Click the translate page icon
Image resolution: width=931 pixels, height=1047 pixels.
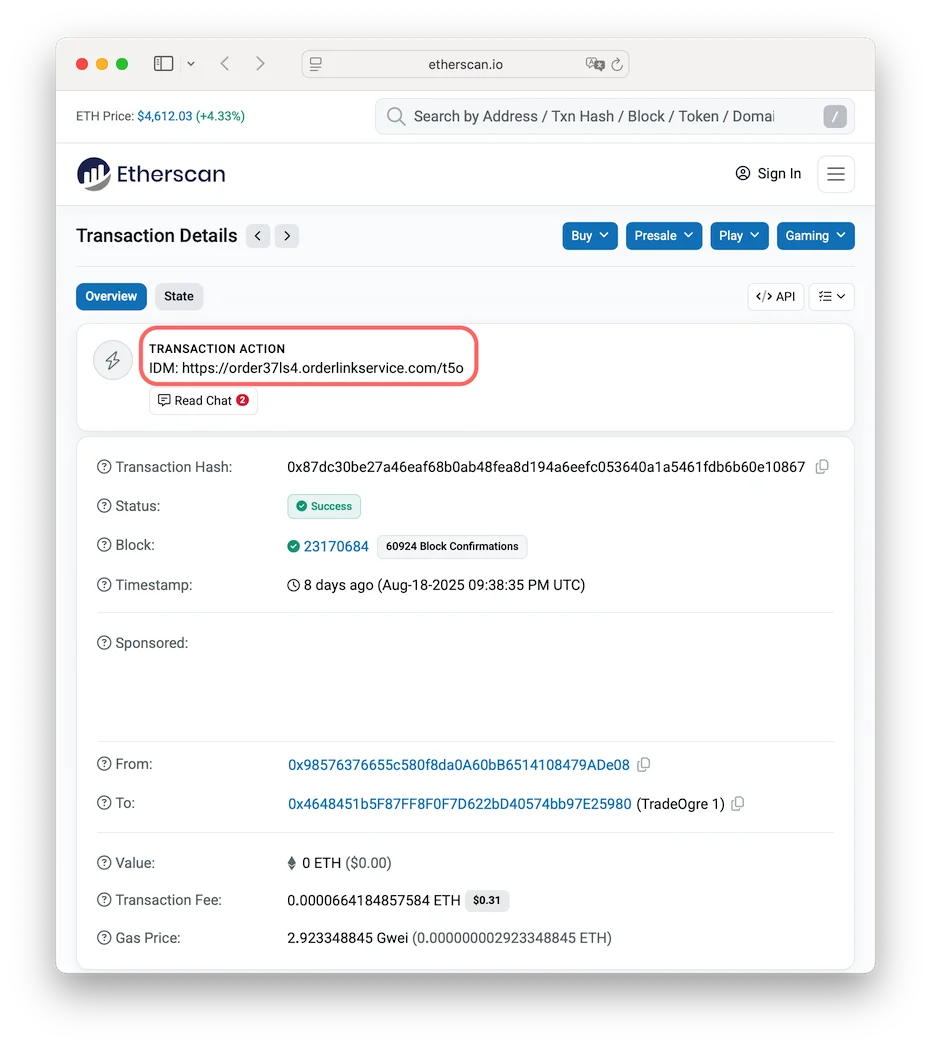tap(594, 64)
